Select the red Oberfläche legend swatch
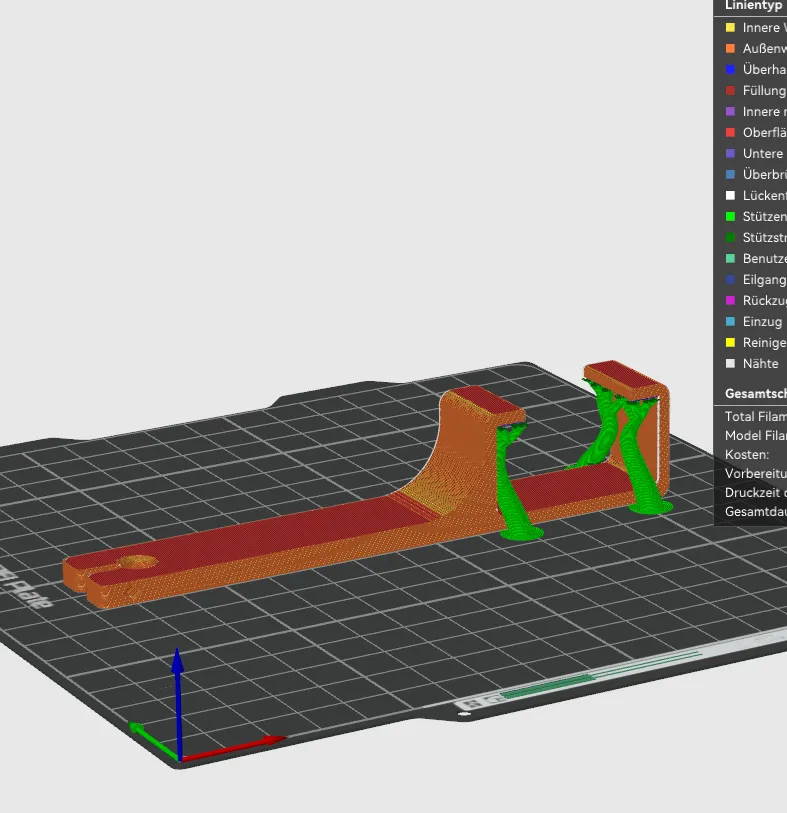 point(730,133)
